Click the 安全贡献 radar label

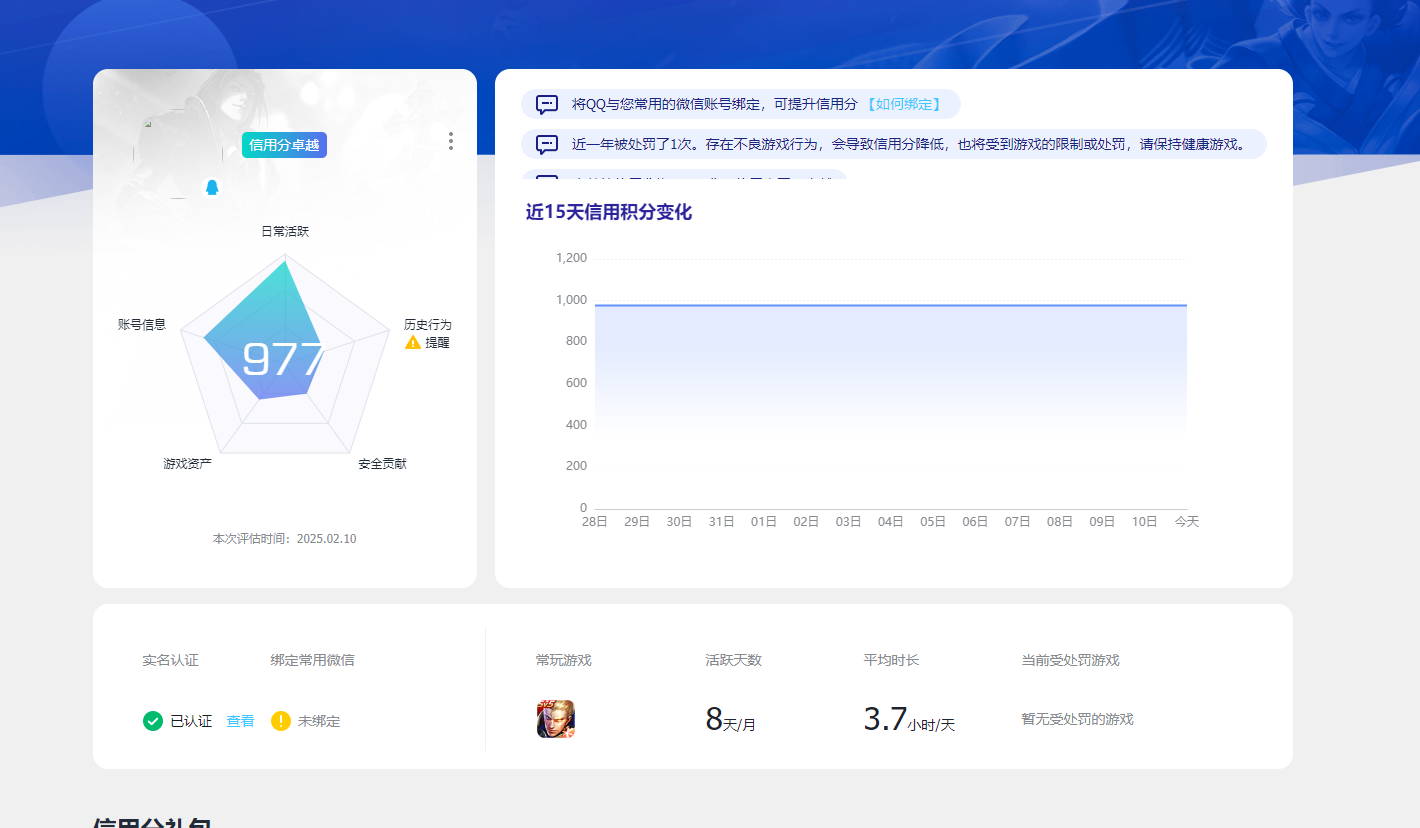pyautogui.click(x=382, y=464)
